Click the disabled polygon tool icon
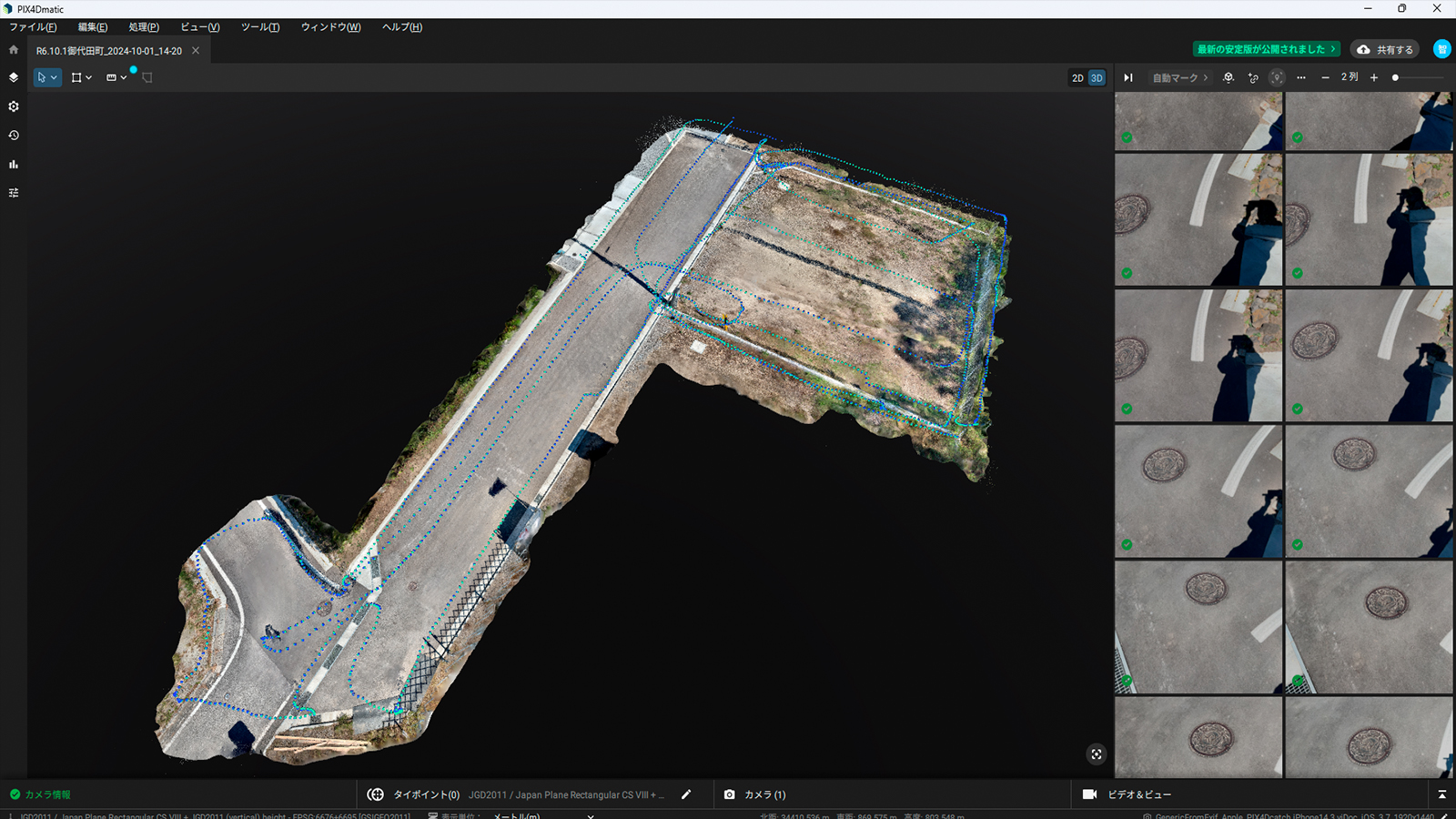1456x819 pixels. pos(147,77)
